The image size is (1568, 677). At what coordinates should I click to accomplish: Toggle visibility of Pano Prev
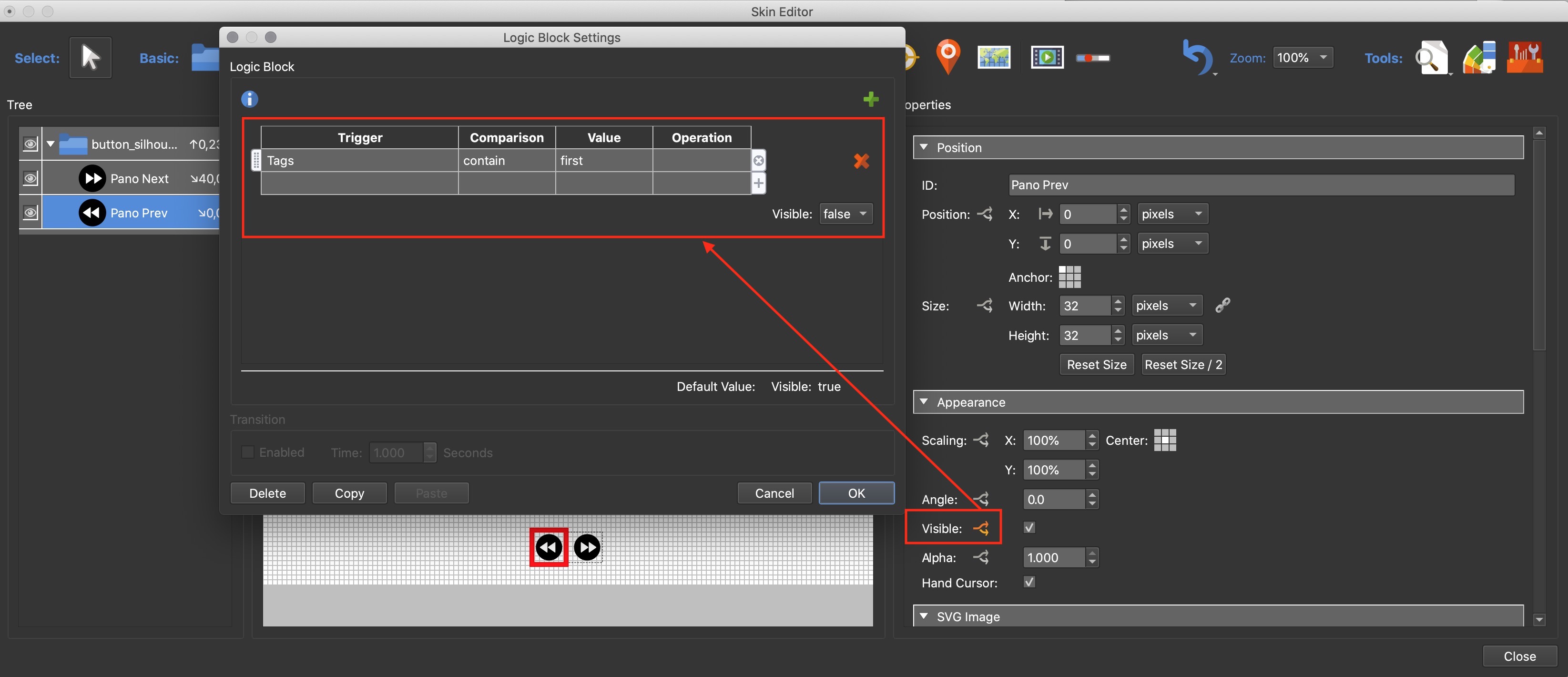30,213
